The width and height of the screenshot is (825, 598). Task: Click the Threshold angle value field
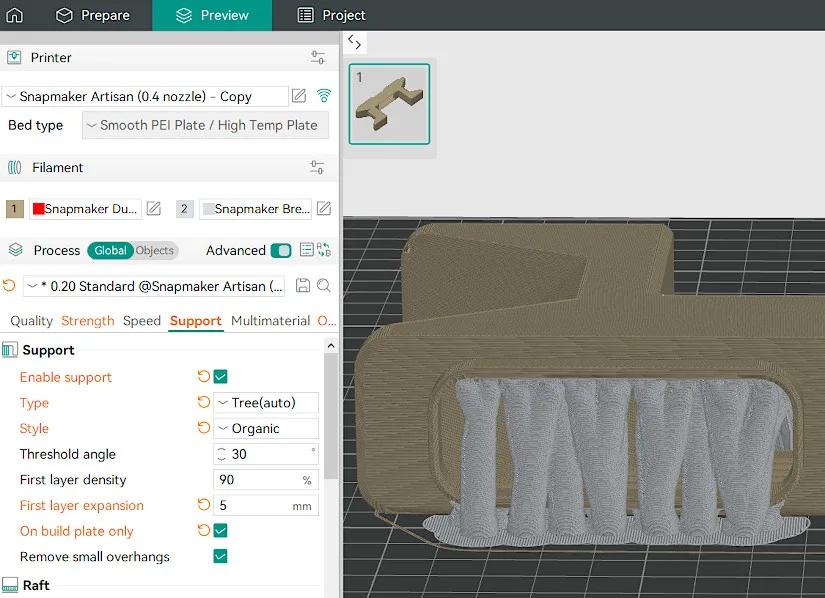266,454
